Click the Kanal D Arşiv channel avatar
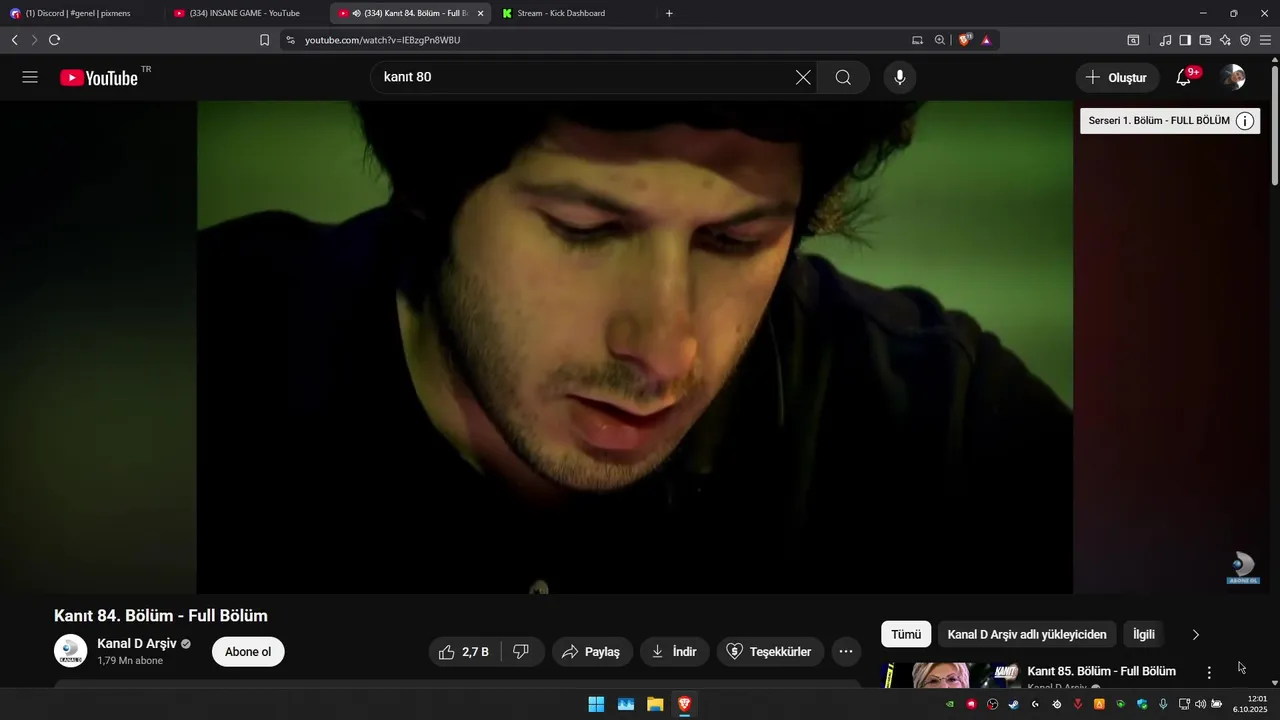The height and width of the screenshot is (720, 1280). (71, 651)
